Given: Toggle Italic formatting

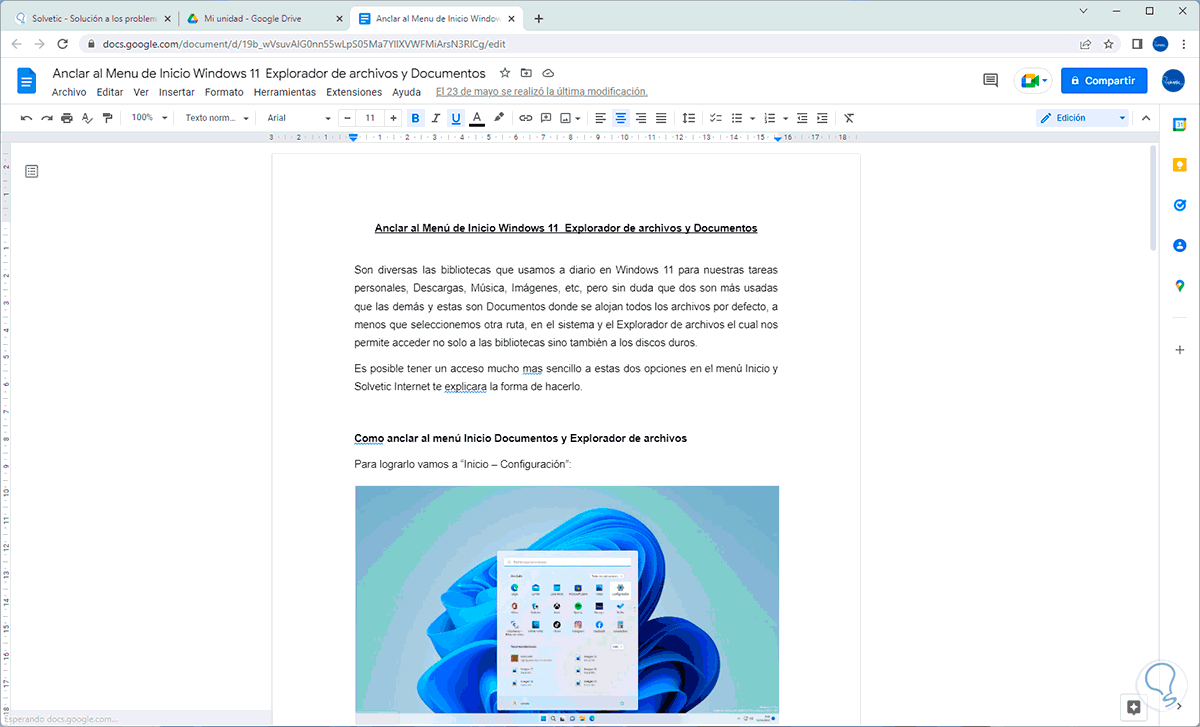Looking at the screenshot, I should [x=436, y=118].
